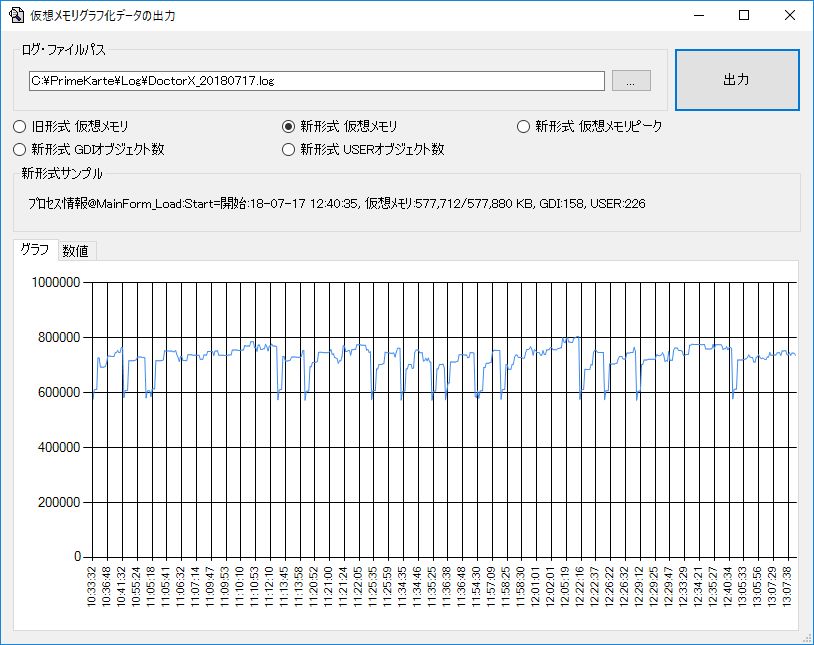Click the 600000 y-axis label
Image resolution: width=814 pixels, height=645 pixels.
pyautogui.click(x=59, y=393)
